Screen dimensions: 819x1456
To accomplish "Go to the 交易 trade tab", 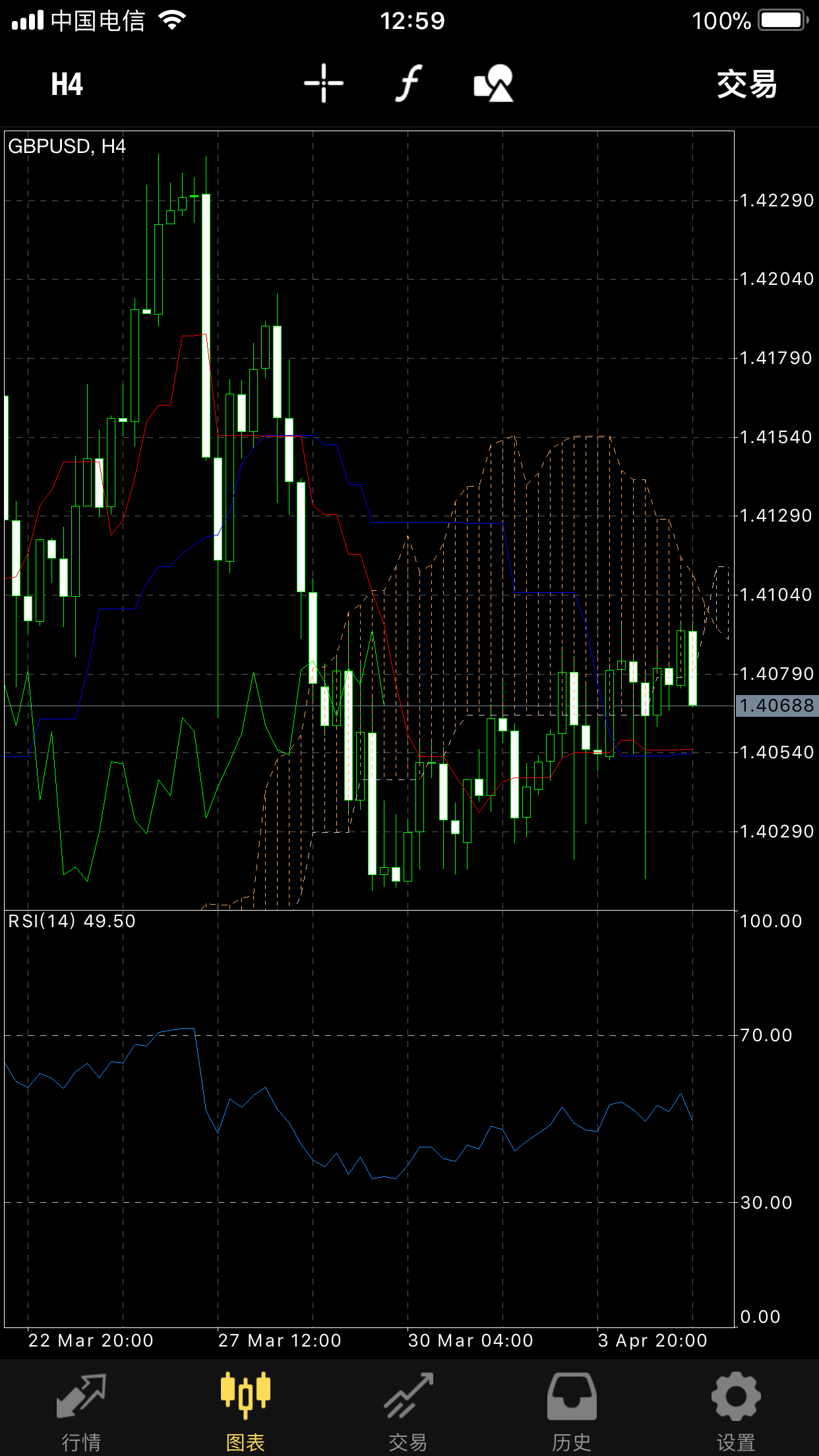I will tap(408, 1413).
